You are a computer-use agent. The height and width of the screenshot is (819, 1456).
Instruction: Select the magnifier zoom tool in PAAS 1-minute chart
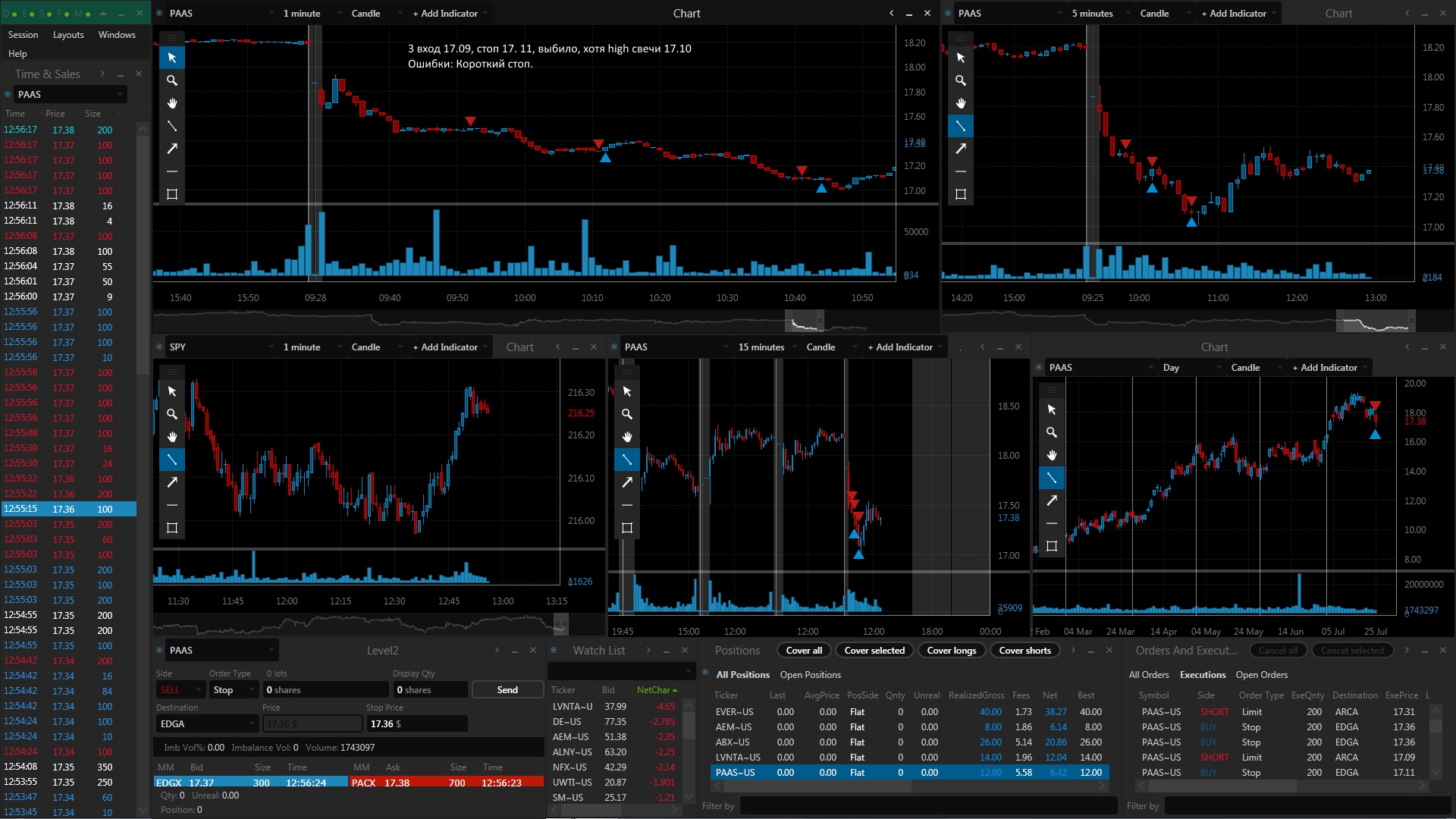click(172, 80)
